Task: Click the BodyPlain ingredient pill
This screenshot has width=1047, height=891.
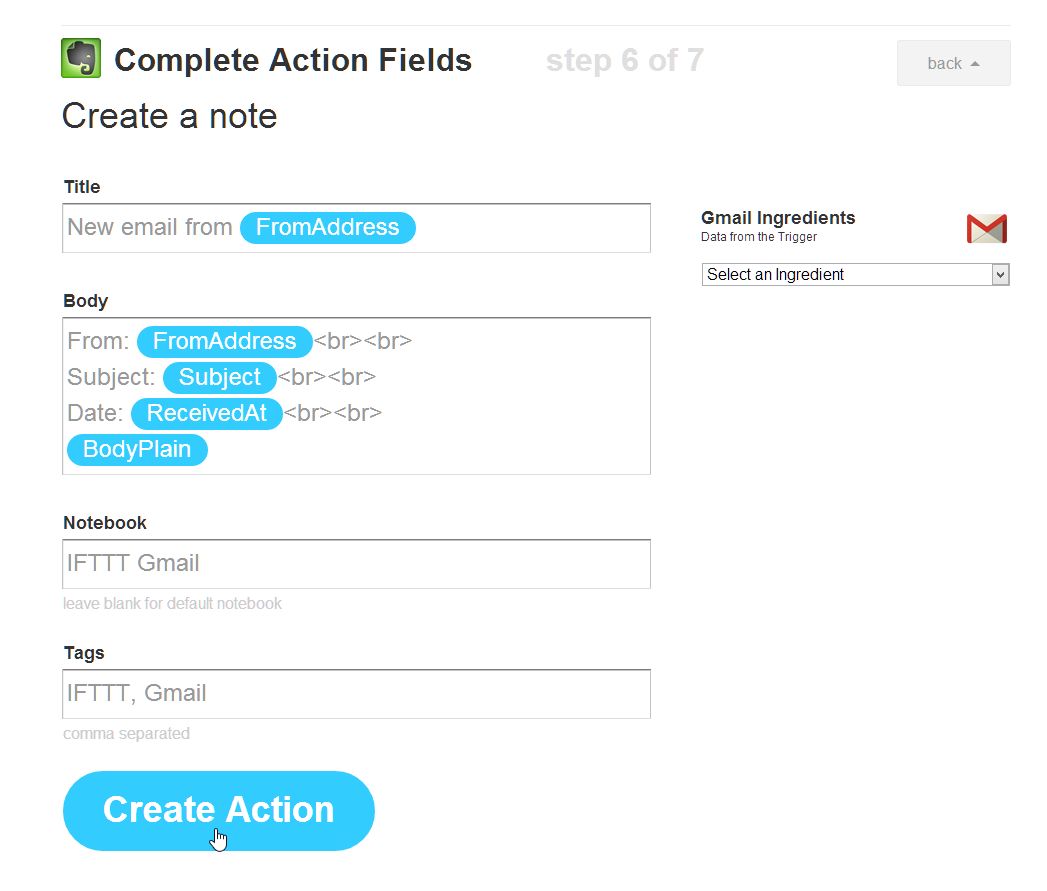Action: pos(137,450)
